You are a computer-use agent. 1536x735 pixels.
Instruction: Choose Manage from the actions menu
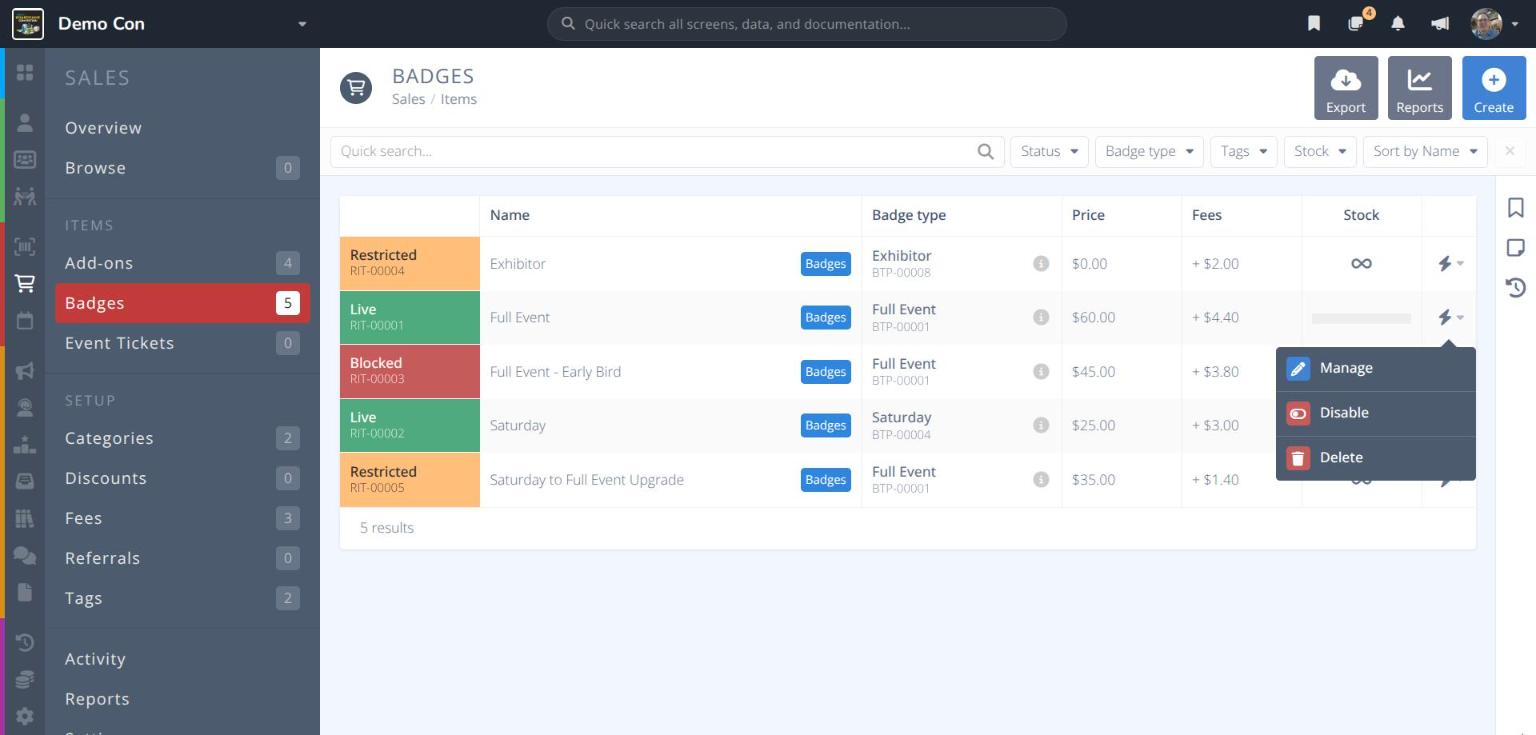click(1376, 369)
